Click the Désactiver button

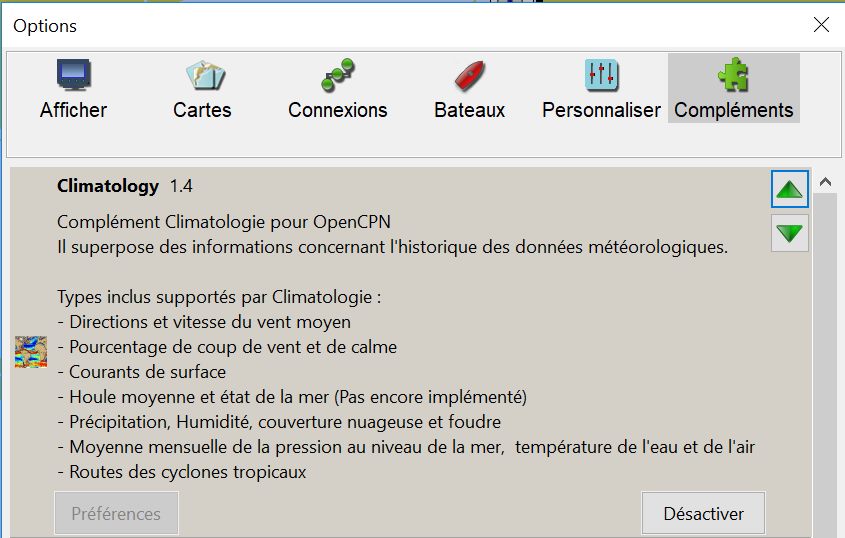tap(703, 513)
